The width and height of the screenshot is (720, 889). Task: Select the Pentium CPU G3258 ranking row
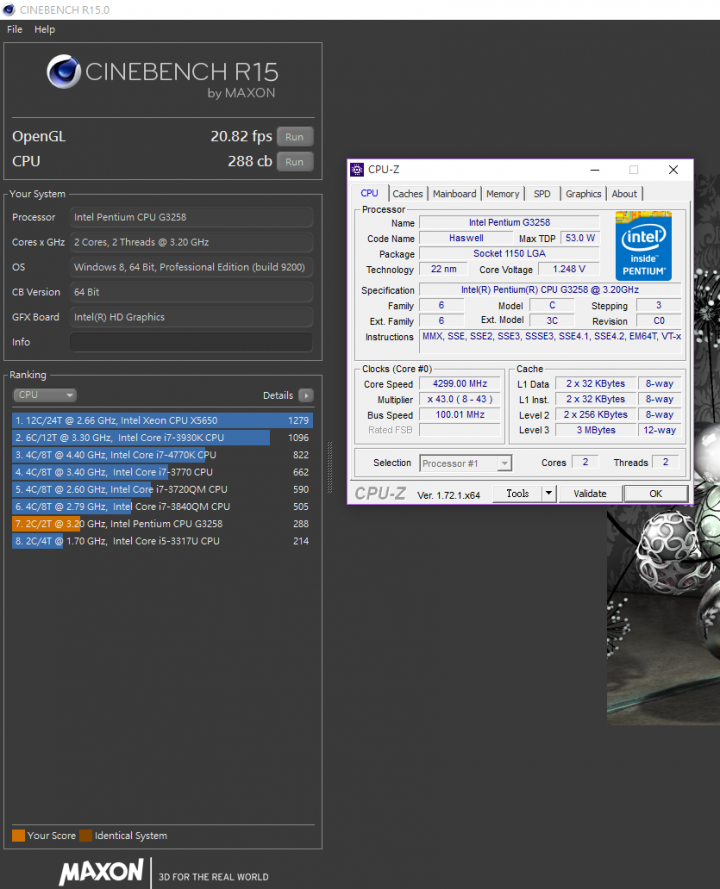[162, 524]
